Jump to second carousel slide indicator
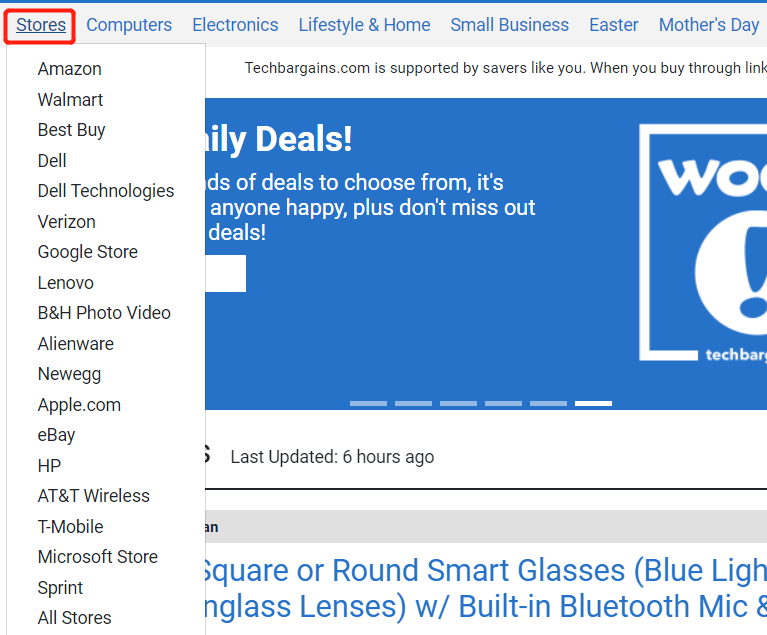This screenshot has width=767, height=635. tap(413, 404)
